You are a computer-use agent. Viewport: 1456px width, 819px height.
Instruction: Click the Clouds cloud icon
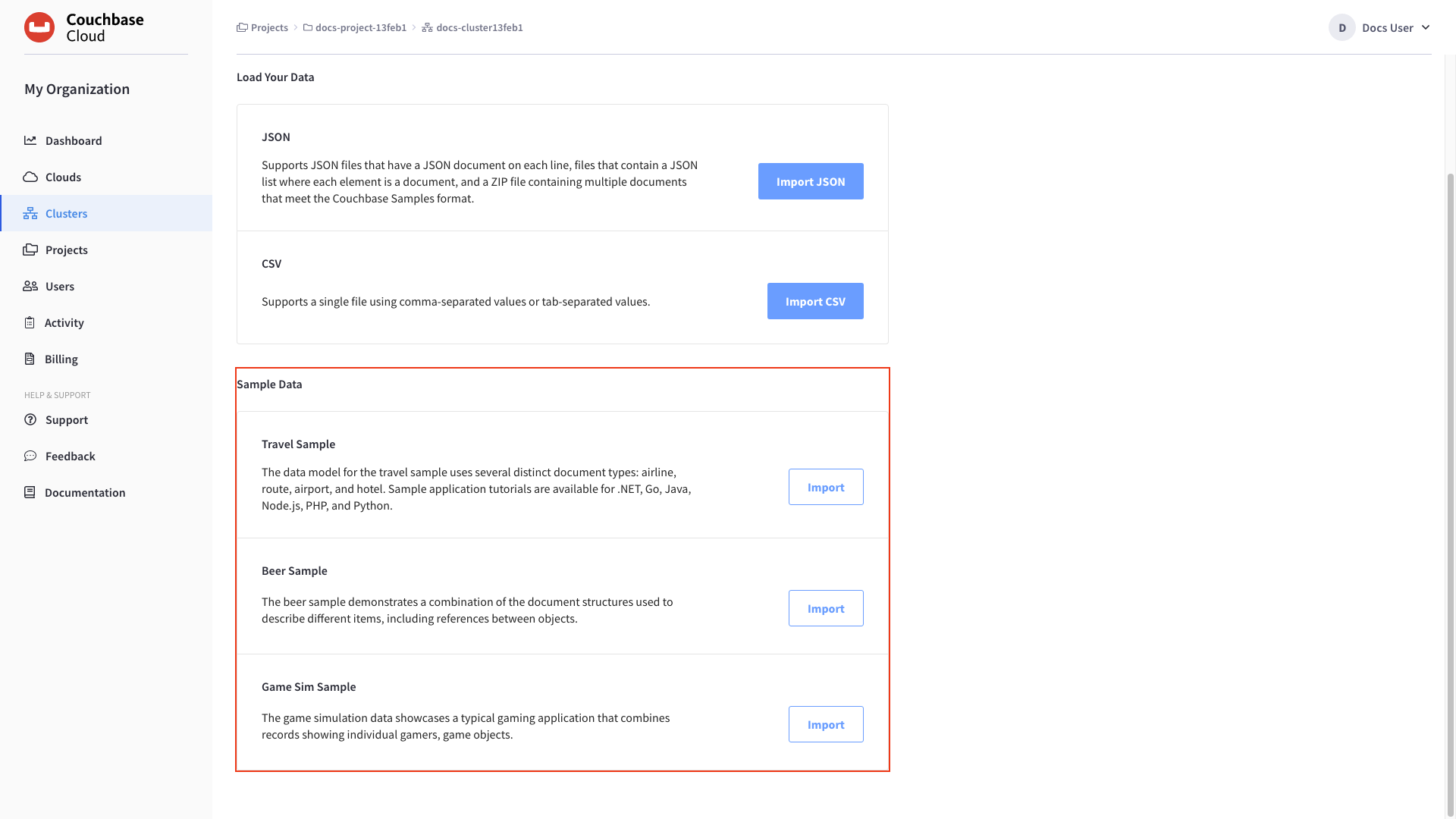pyautogui.click(x=30, y=177)
